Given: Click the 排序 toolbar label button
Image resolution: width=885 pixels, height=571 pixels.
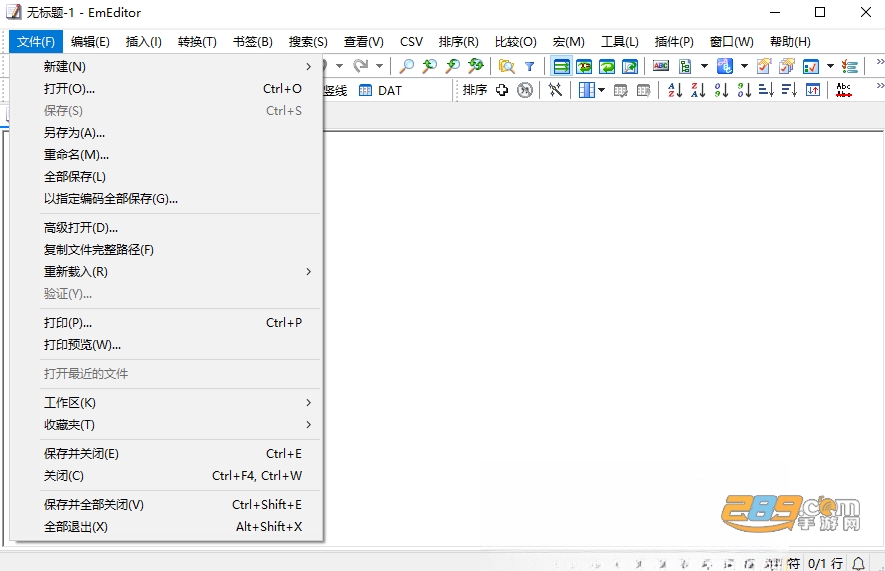Looking at the screenshot, I should (x=475, y=90).
